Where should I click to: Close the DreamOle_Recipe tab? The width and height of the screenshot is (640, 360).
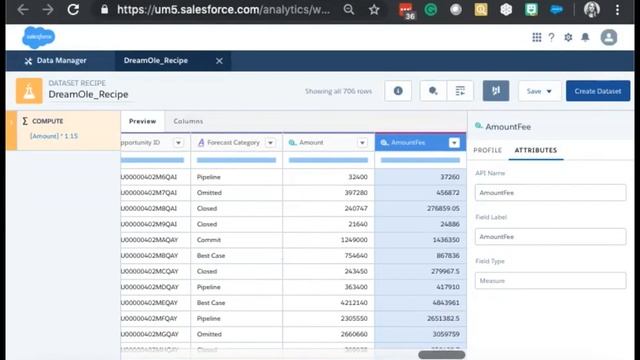pos(219,61)
